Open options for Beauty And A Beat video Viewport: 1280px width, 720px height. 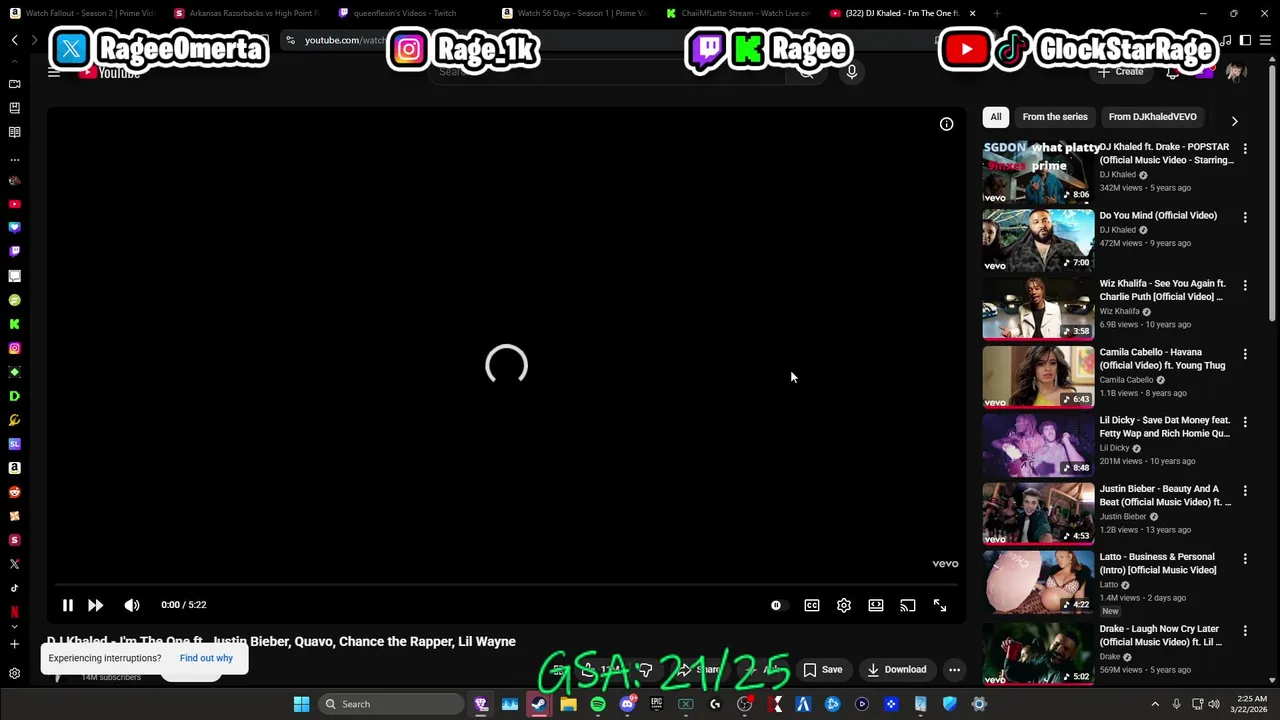(1245, 491)
